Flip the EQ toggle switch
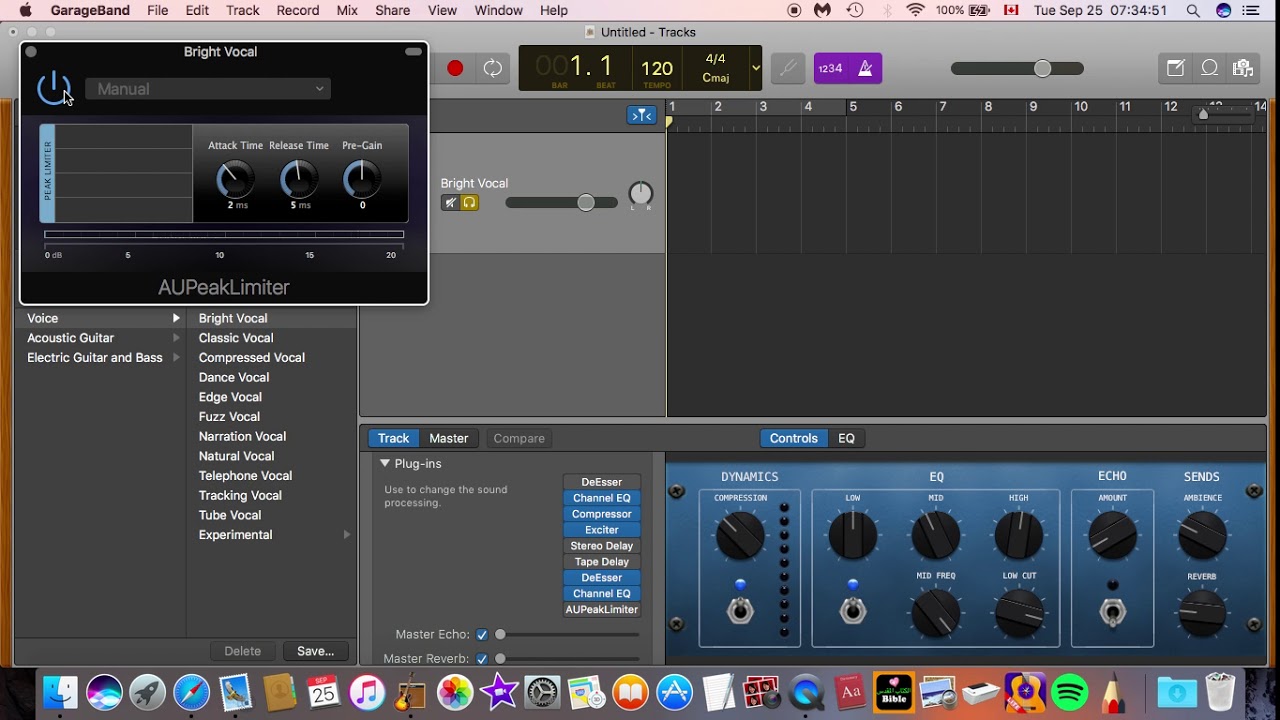This screenshot has width=1280, height=720. click(x=853, y=610)
